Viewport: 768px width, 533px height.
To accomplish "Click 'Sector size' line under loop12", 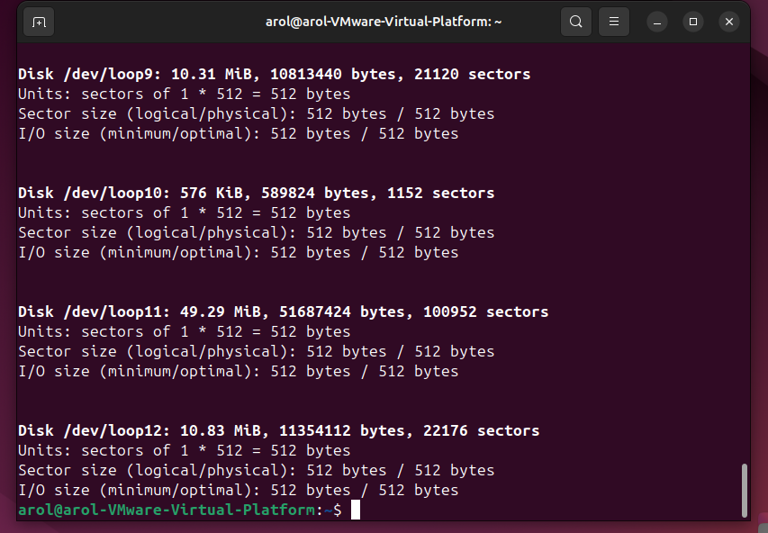I will (256, 470).
